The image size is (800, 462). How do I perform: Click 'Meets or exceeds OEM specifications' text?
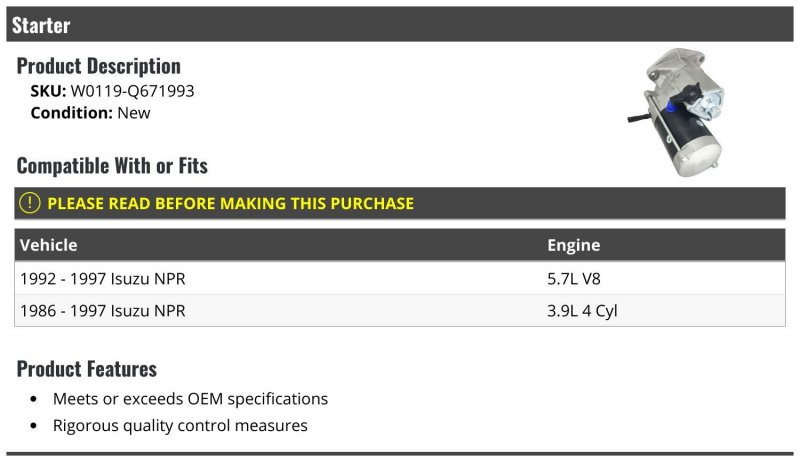tap(190, 399)
